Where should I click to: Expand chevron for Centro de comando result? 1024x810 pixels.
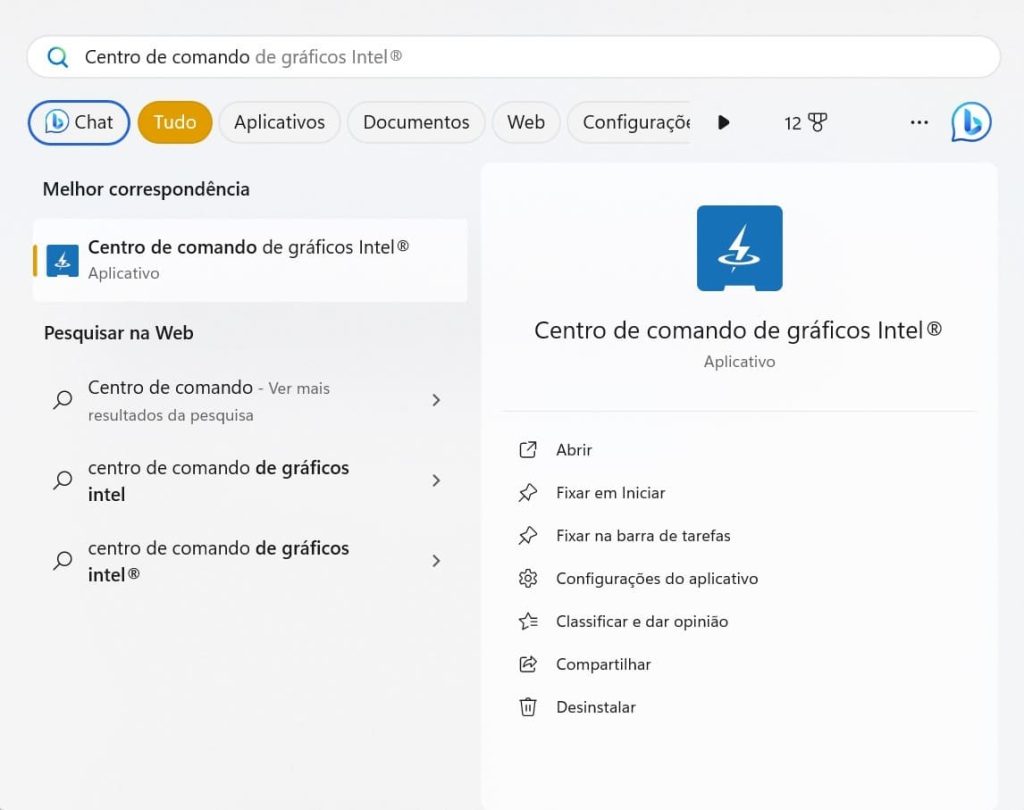[436, 400]
